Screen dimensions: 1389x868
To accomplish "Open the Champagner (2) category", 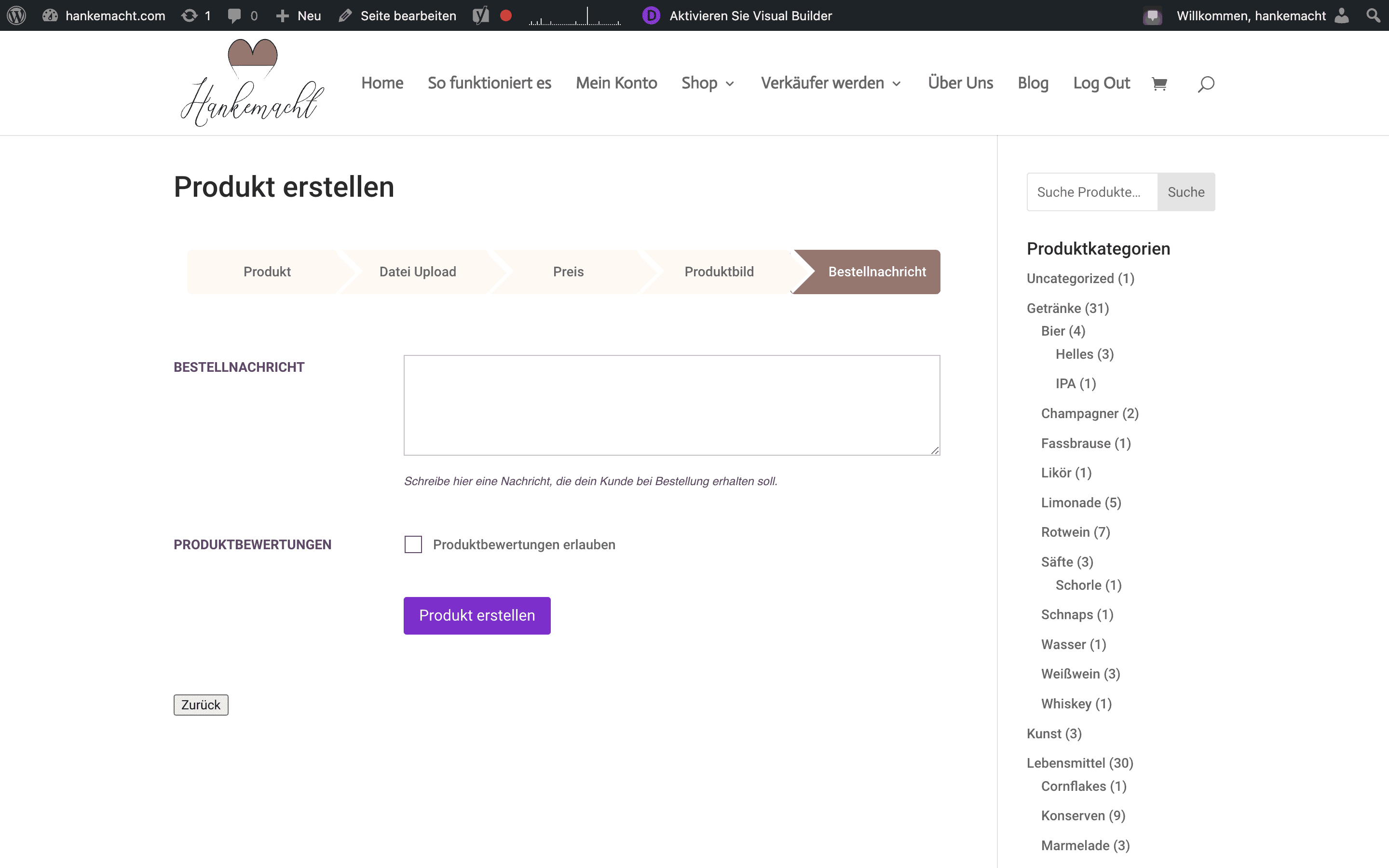I will click(1089, 413).
